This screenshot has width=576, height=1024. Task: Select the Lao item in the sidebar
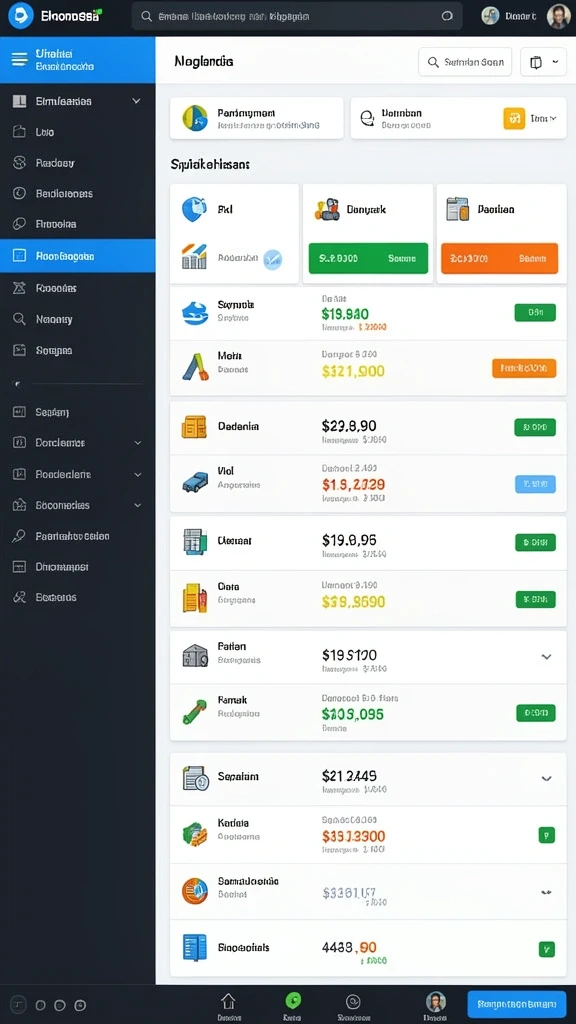click(78, 132)
